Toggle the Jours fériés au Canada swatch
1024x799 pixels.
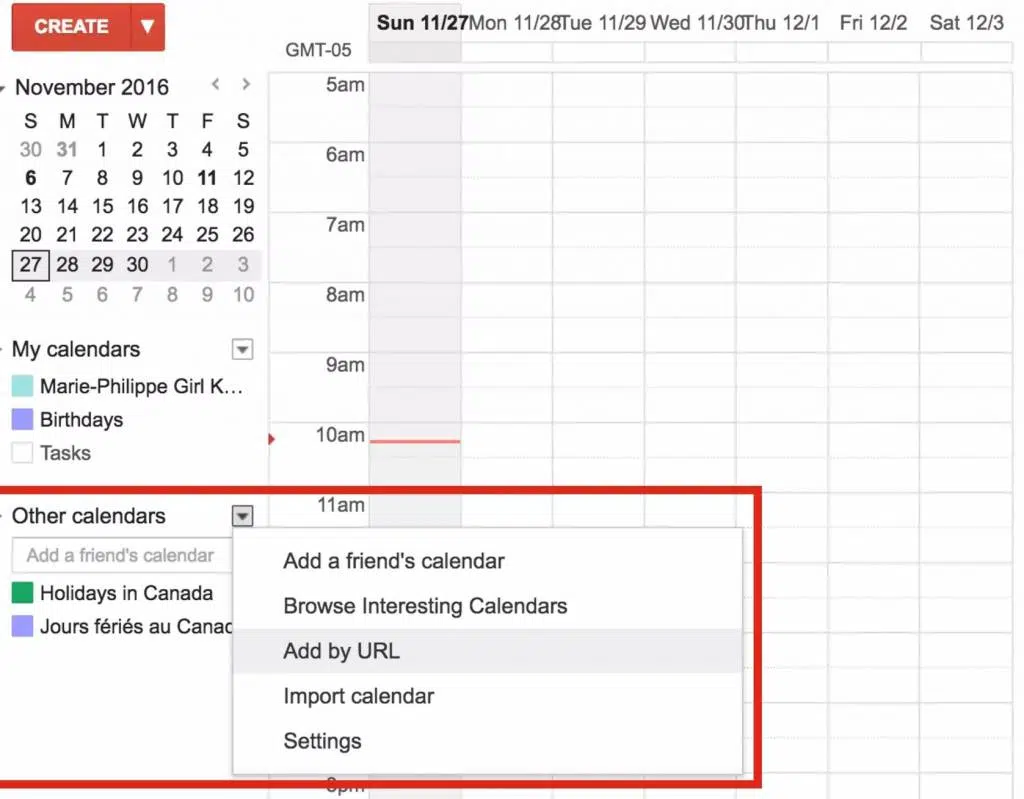tap(22, 627)
